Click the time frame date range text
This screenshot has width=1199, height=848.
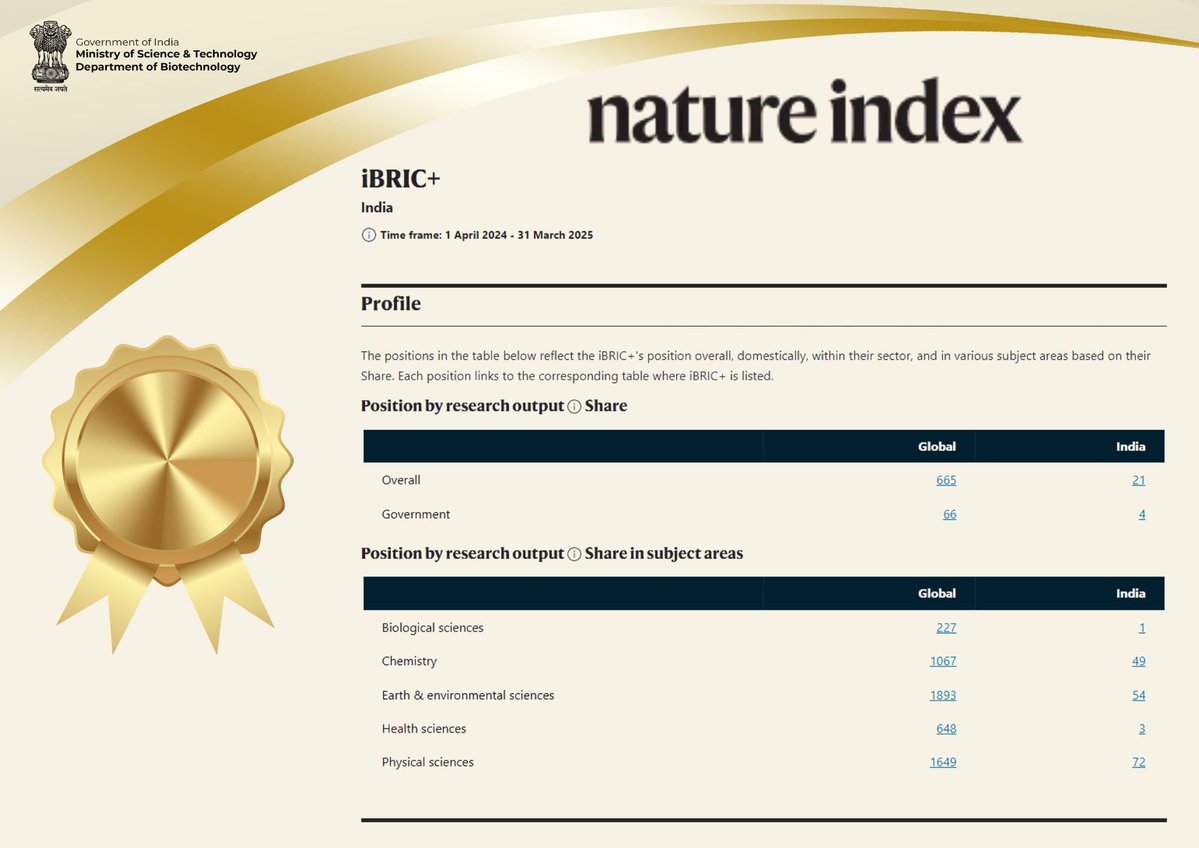click(518, 235)
